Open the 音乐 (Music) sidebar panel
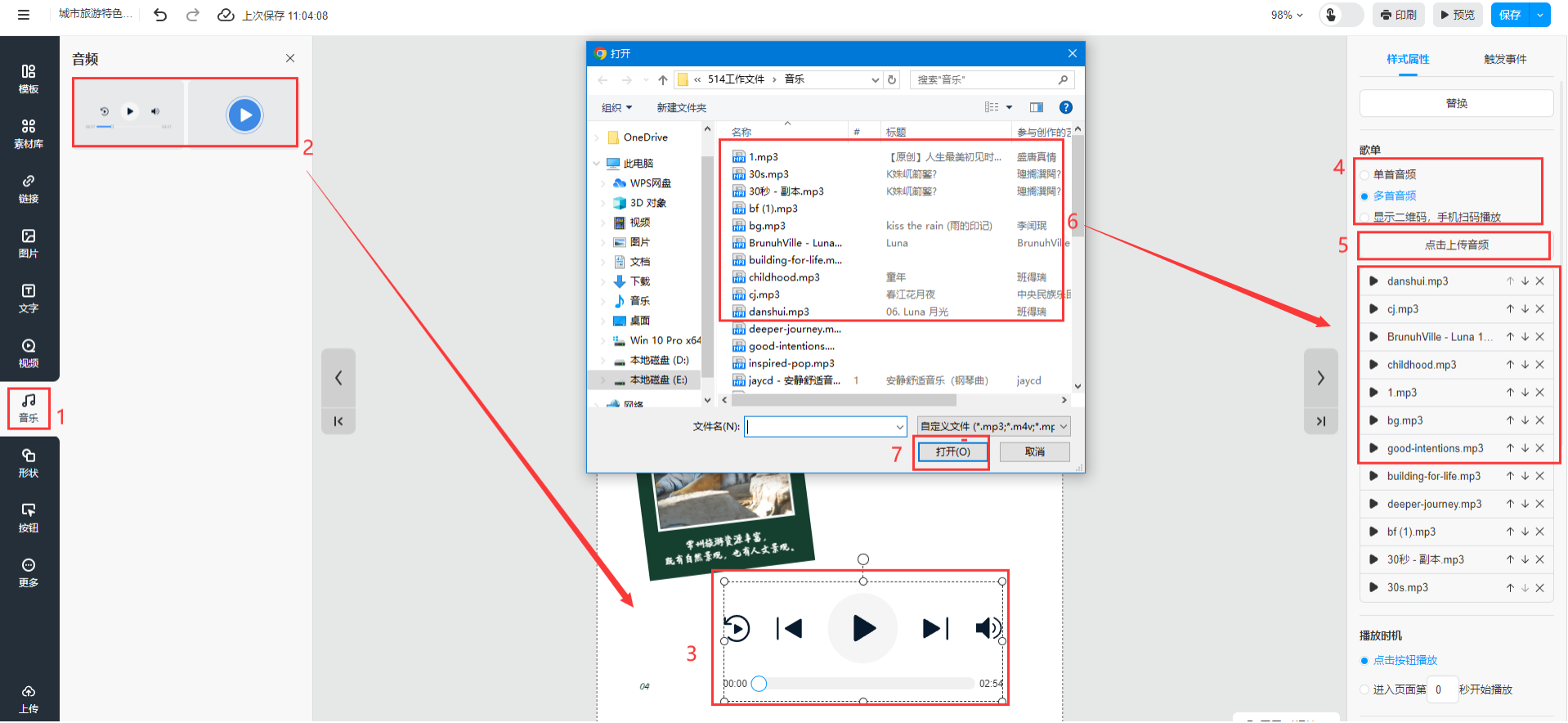The height and width of the screenshot is (723, 1568). (29, 407)
